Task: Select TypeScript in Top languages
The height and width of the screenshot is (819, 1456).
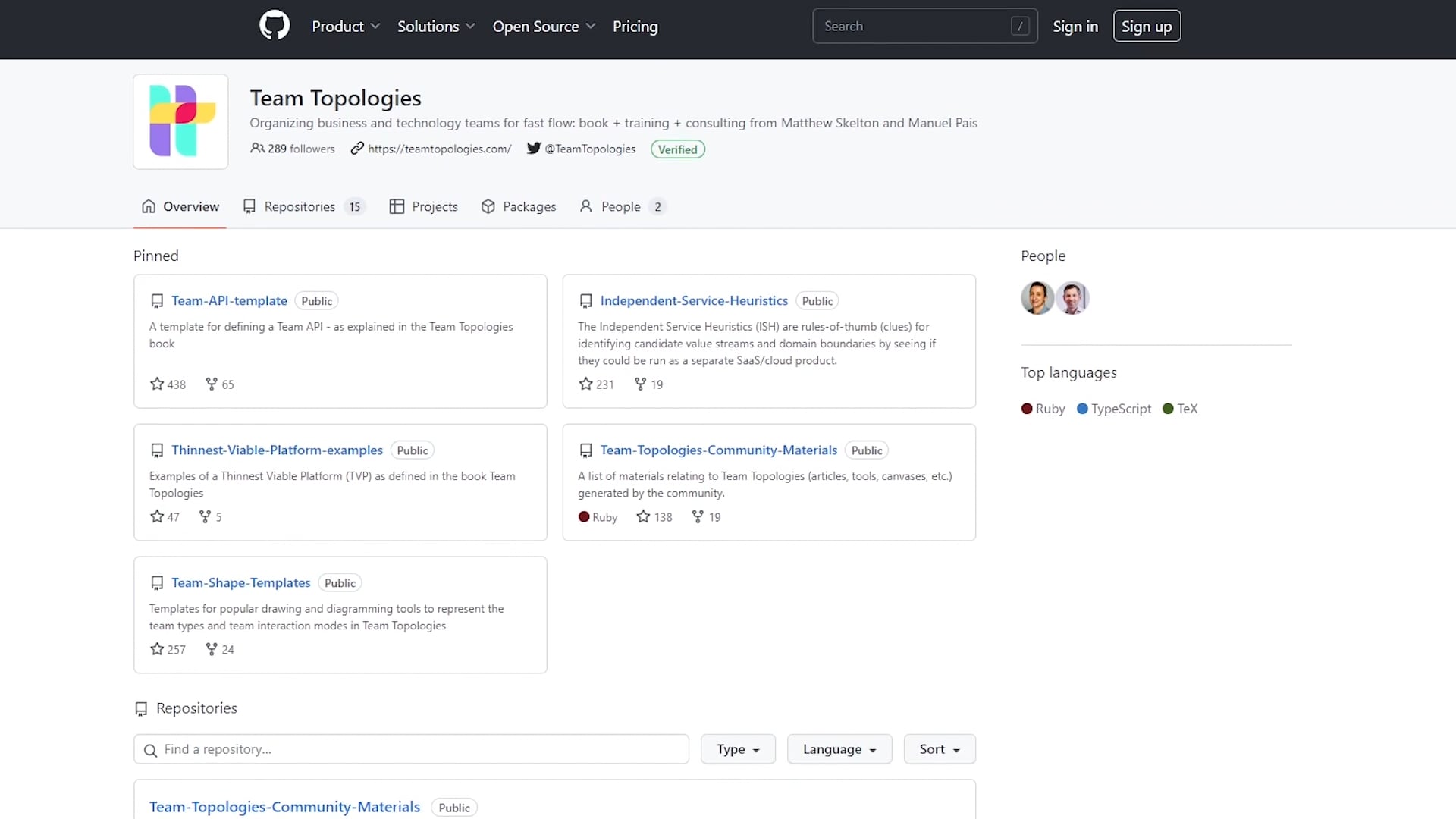Action: (x=1114, y=409)
